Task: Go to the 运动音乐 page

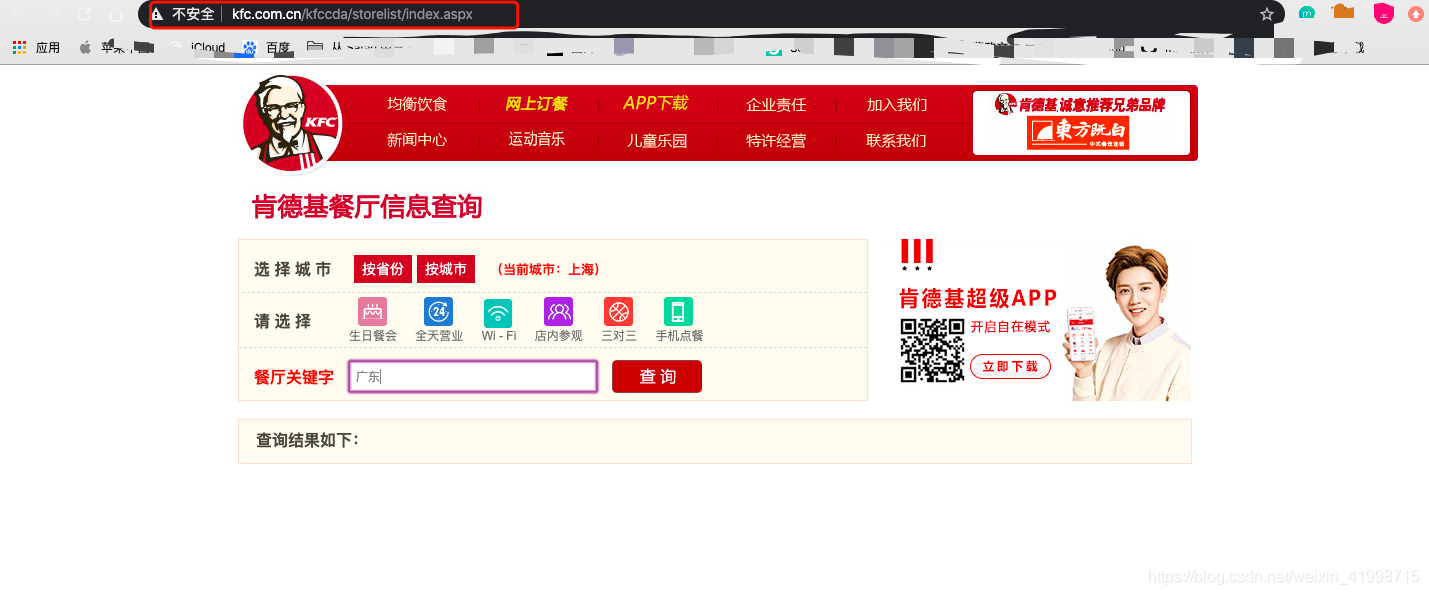Action: pos(537,139)
